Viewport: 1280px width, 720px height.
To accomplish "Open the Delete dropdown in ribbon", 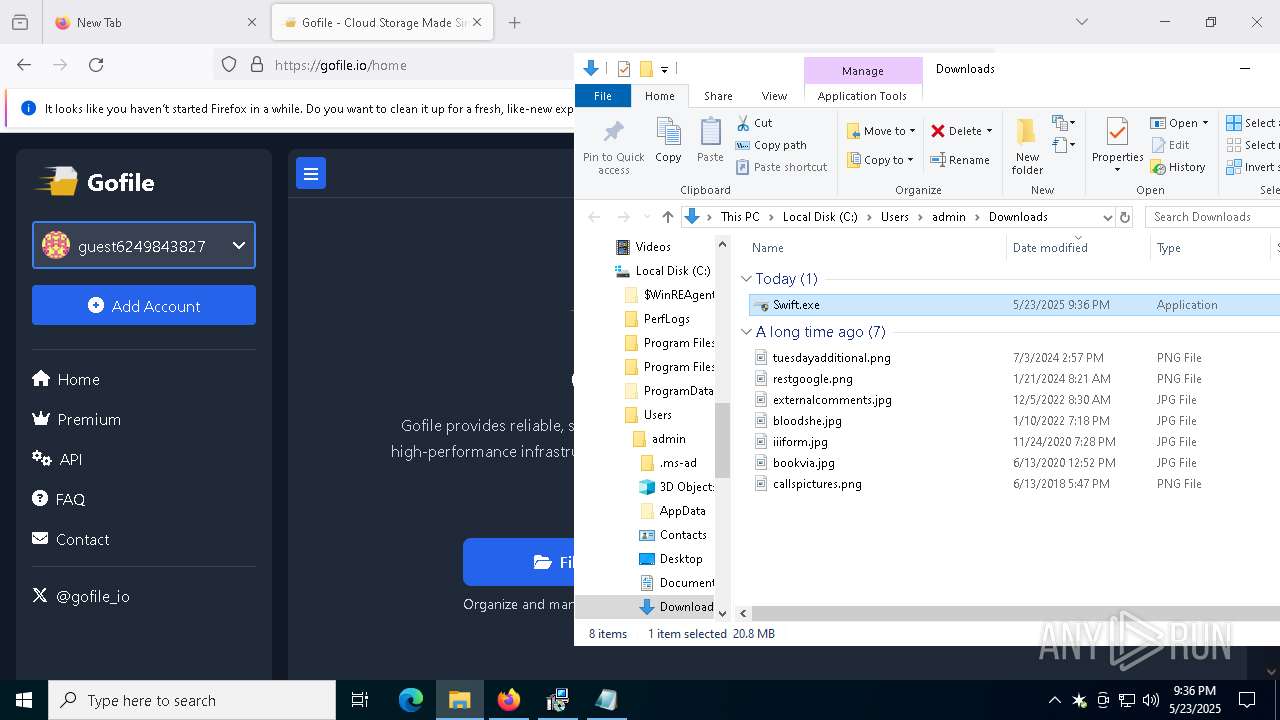I will tap(961, 131).
